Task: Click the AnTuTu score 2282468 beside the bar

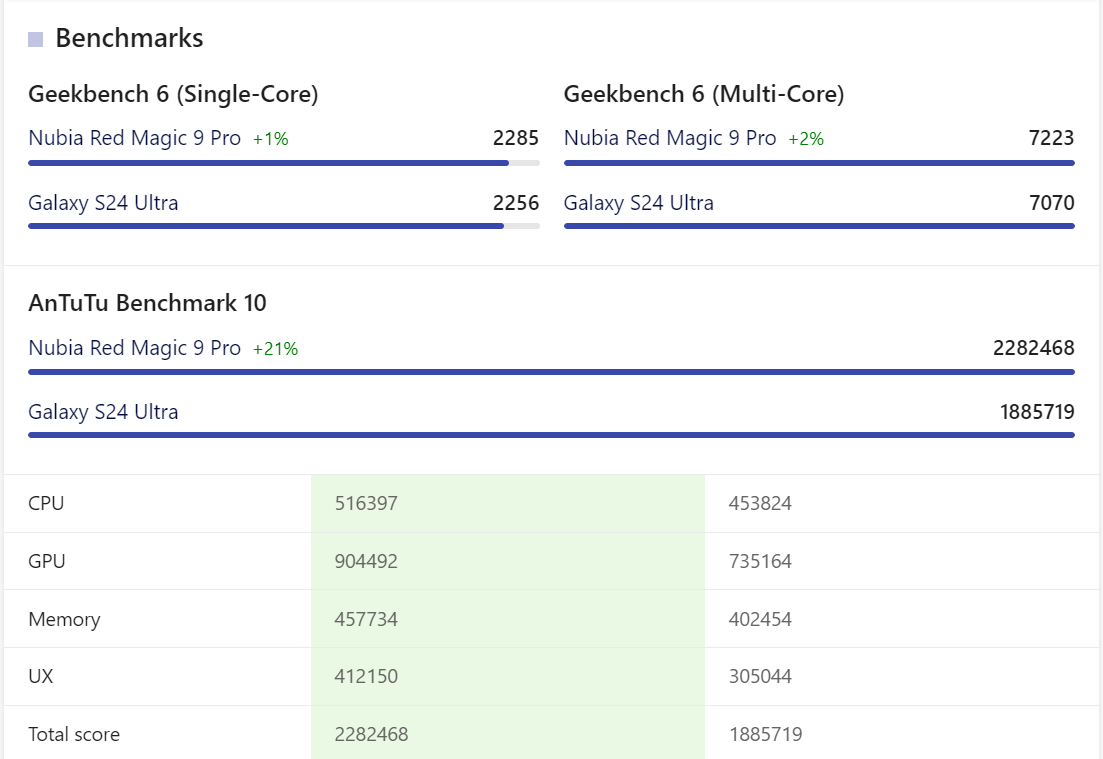Action: click(1033, 348)
